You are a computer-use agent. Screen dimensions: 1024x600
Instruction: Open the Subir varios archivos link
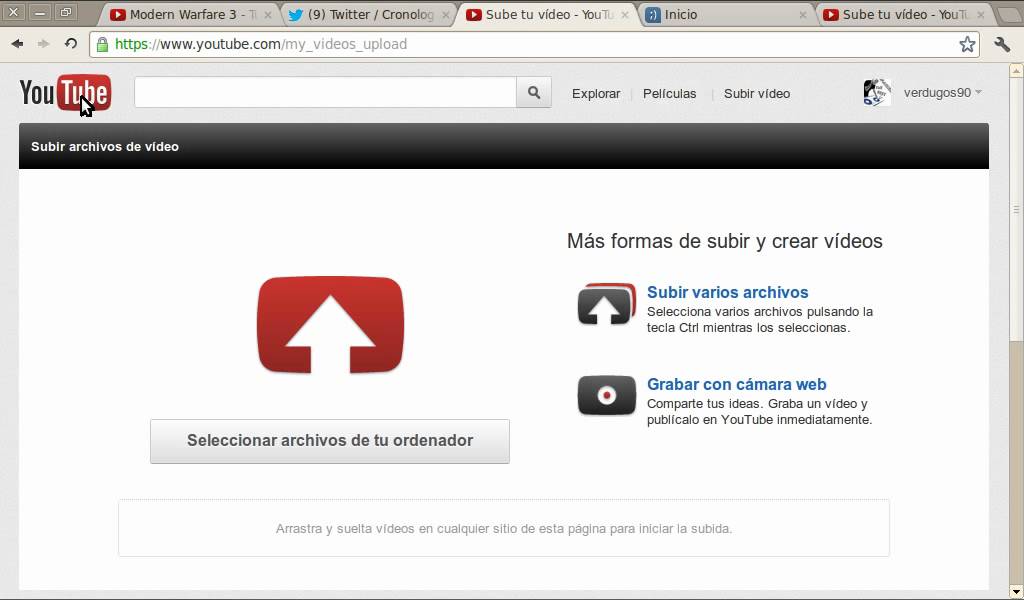click(x=728, y=292)
